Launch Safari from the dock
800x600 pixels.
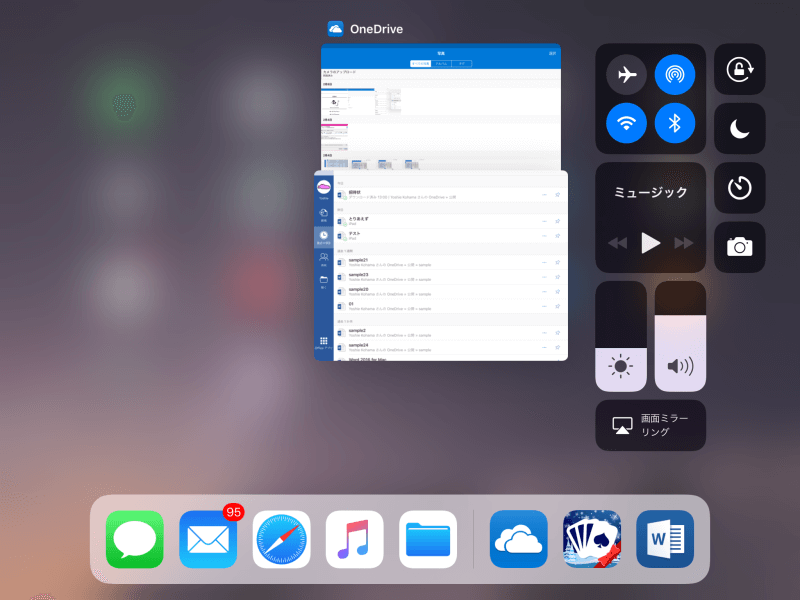[x=282, y=539]
